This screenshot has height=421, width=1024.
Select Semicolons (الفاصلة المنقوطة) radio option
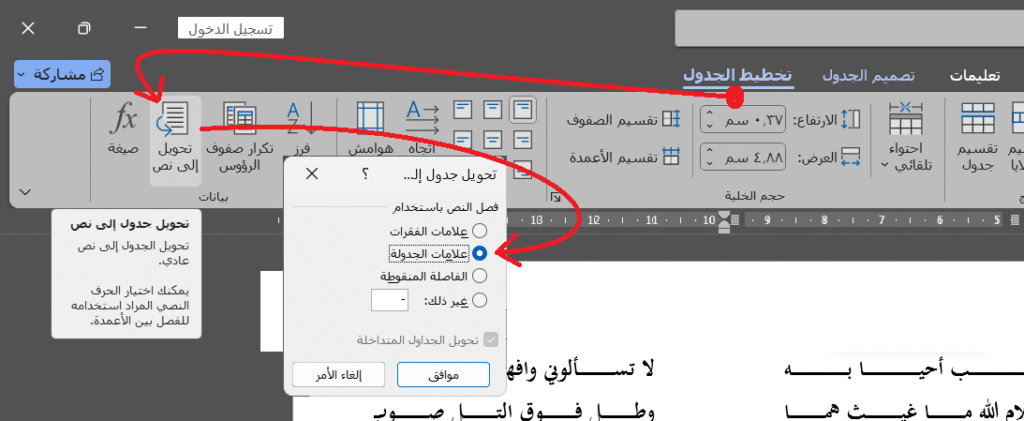click(x=479, y=276)
